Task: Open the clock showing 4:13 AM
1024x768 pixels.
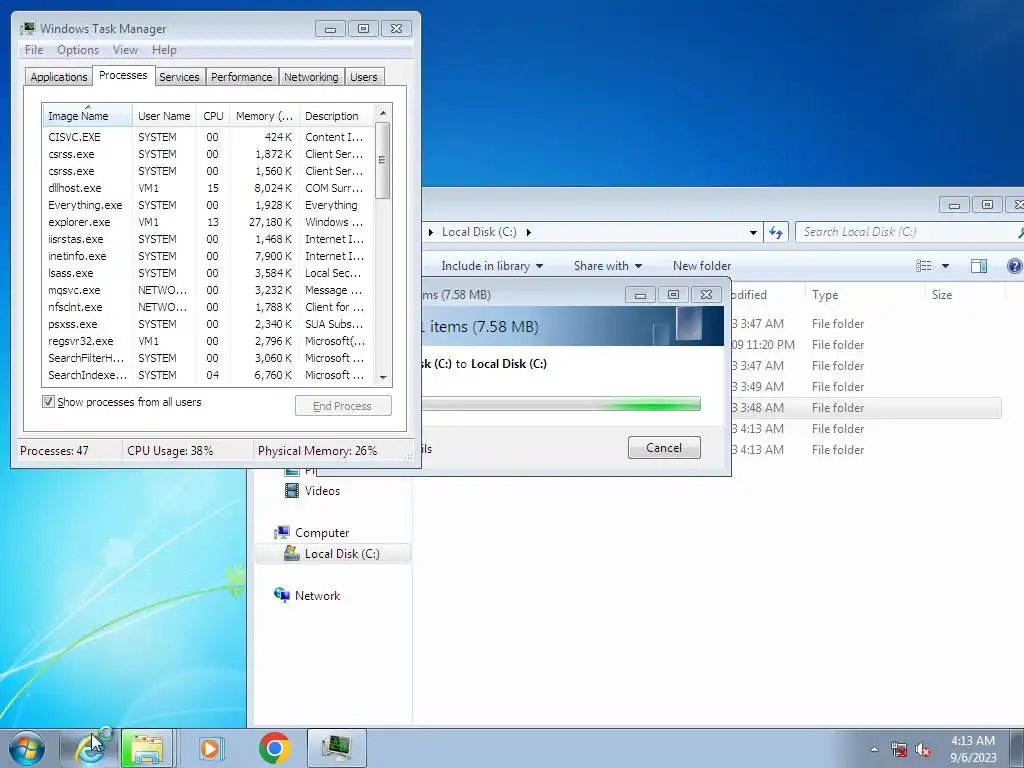Action: coord(973,749)
